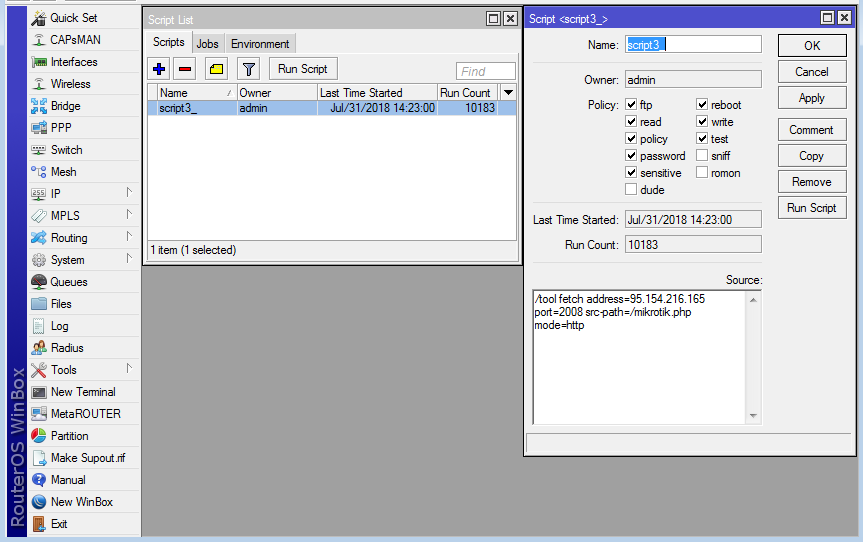Open CAPsMAN menu item
The width and height of the screenshot is (863, 542).
pos(84,40)
